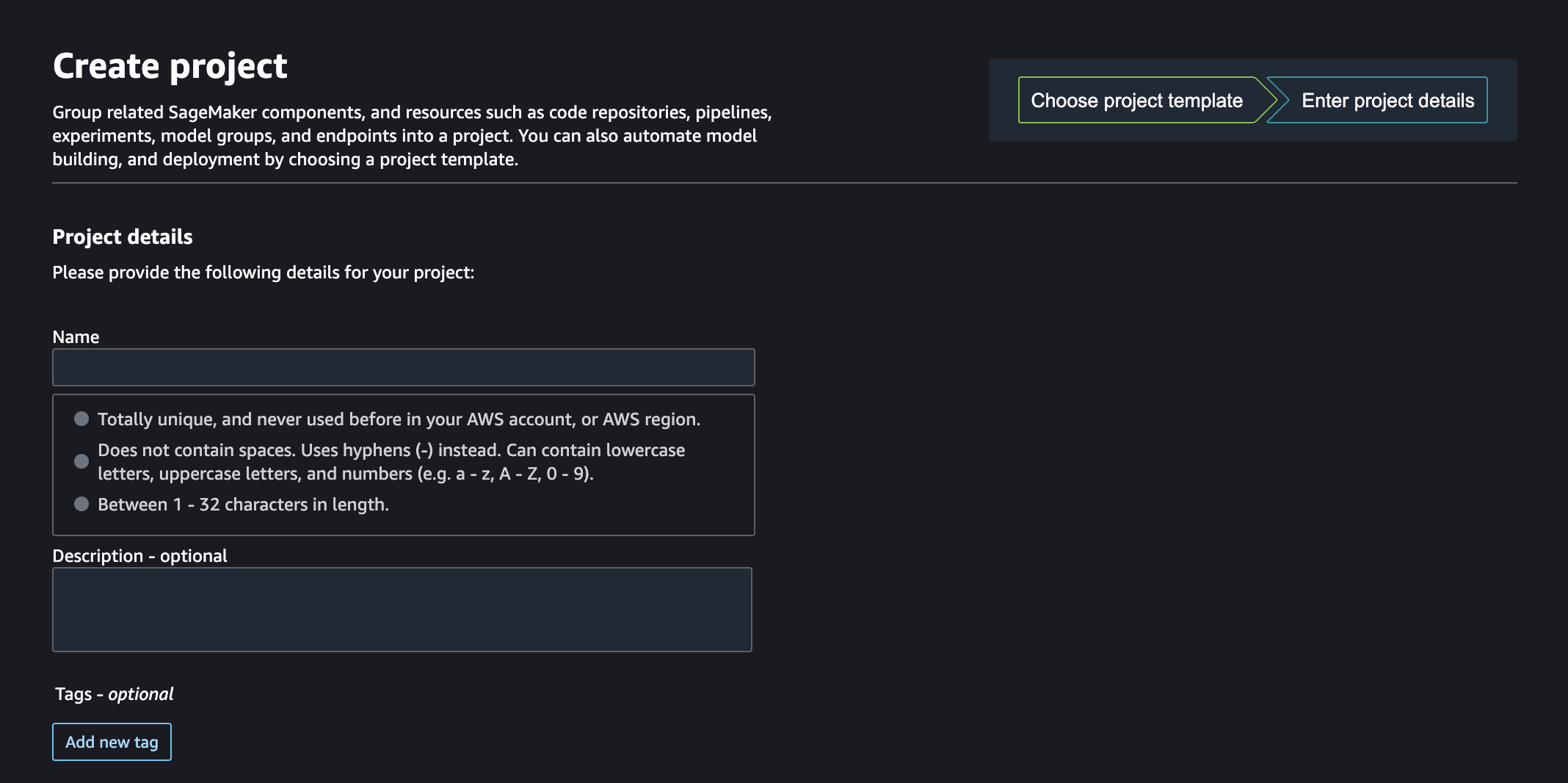The width and height of the screenshot is (1568, 783).
Task: Click the gray dot beside 'Does not contain spaces' rule
Action: click(81, 461)
